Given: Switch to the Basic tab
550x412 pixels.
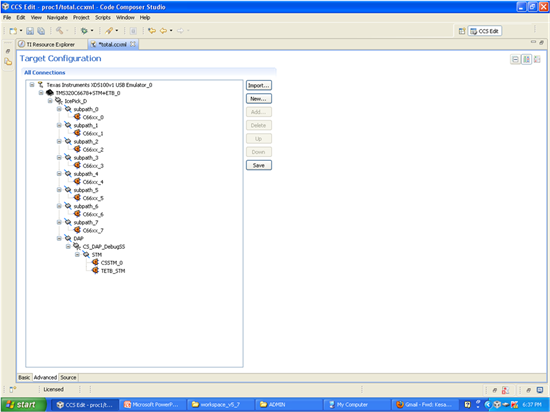Looking at the screenshot, I should tap(24, 377).
